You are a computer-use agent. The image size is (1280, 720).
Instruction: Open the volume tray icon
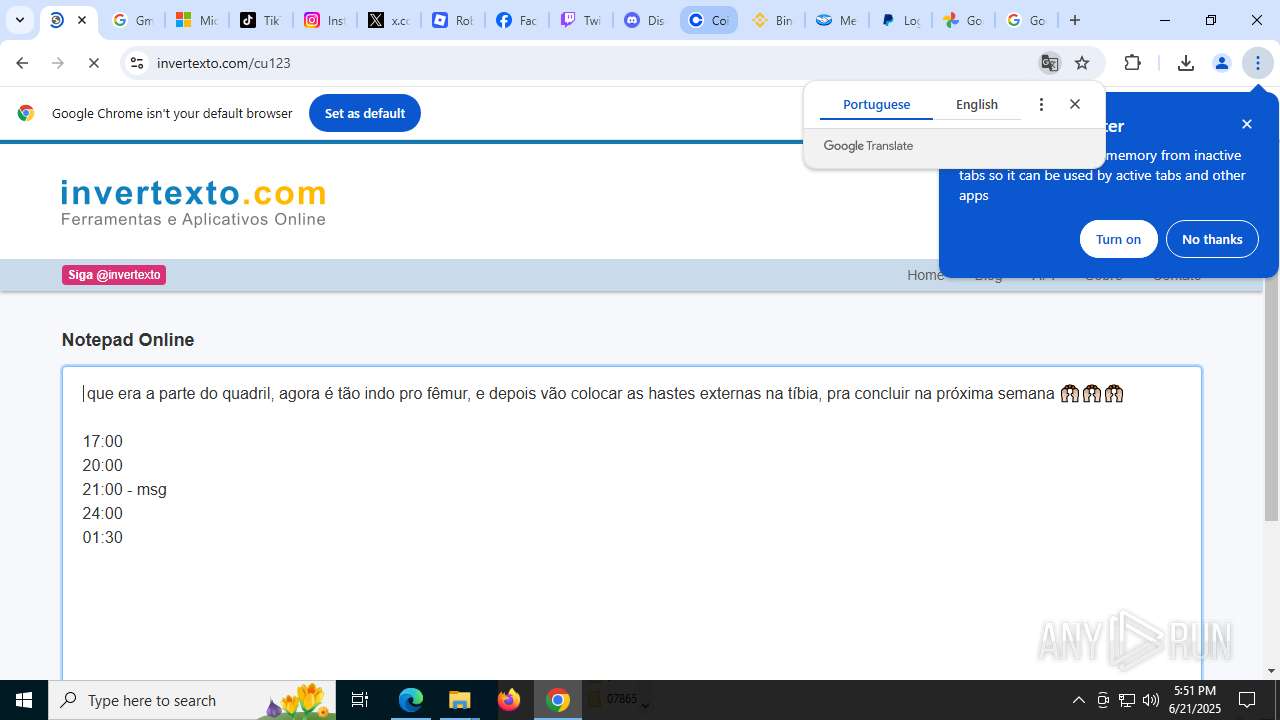click(x=1151, y=700)
